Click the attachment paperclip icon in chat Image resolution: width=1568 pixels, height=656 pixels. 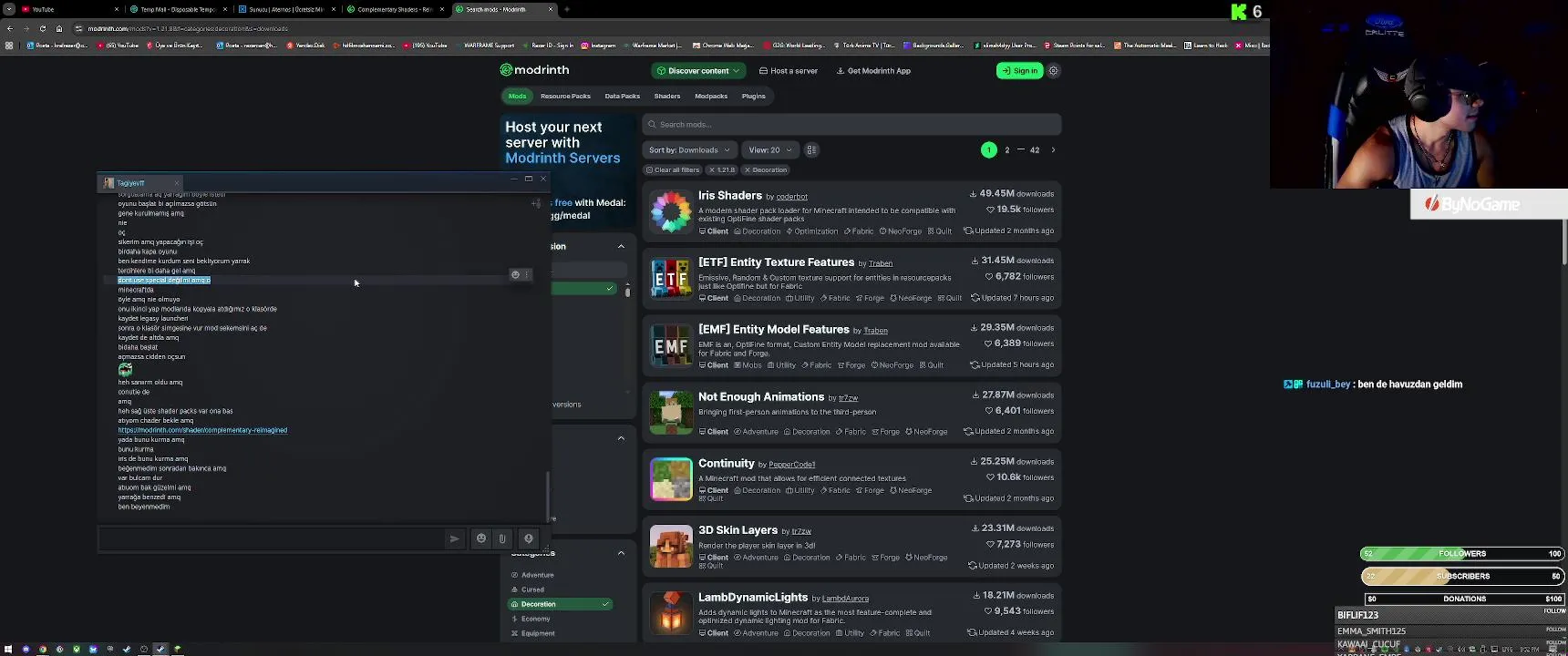tap(502, 538)
